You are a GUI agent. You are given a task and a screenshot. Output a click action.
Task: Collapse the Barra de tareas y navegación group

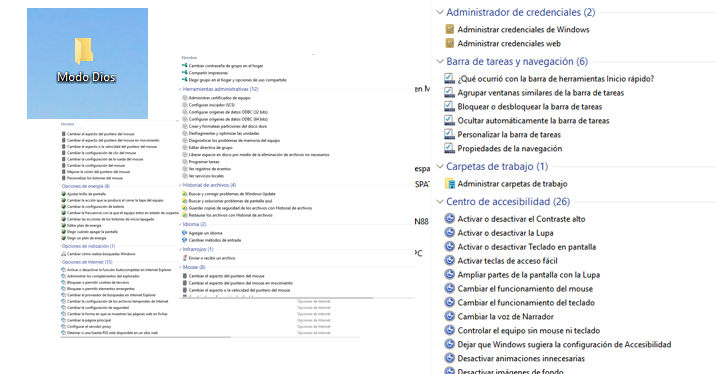(440, 61)
